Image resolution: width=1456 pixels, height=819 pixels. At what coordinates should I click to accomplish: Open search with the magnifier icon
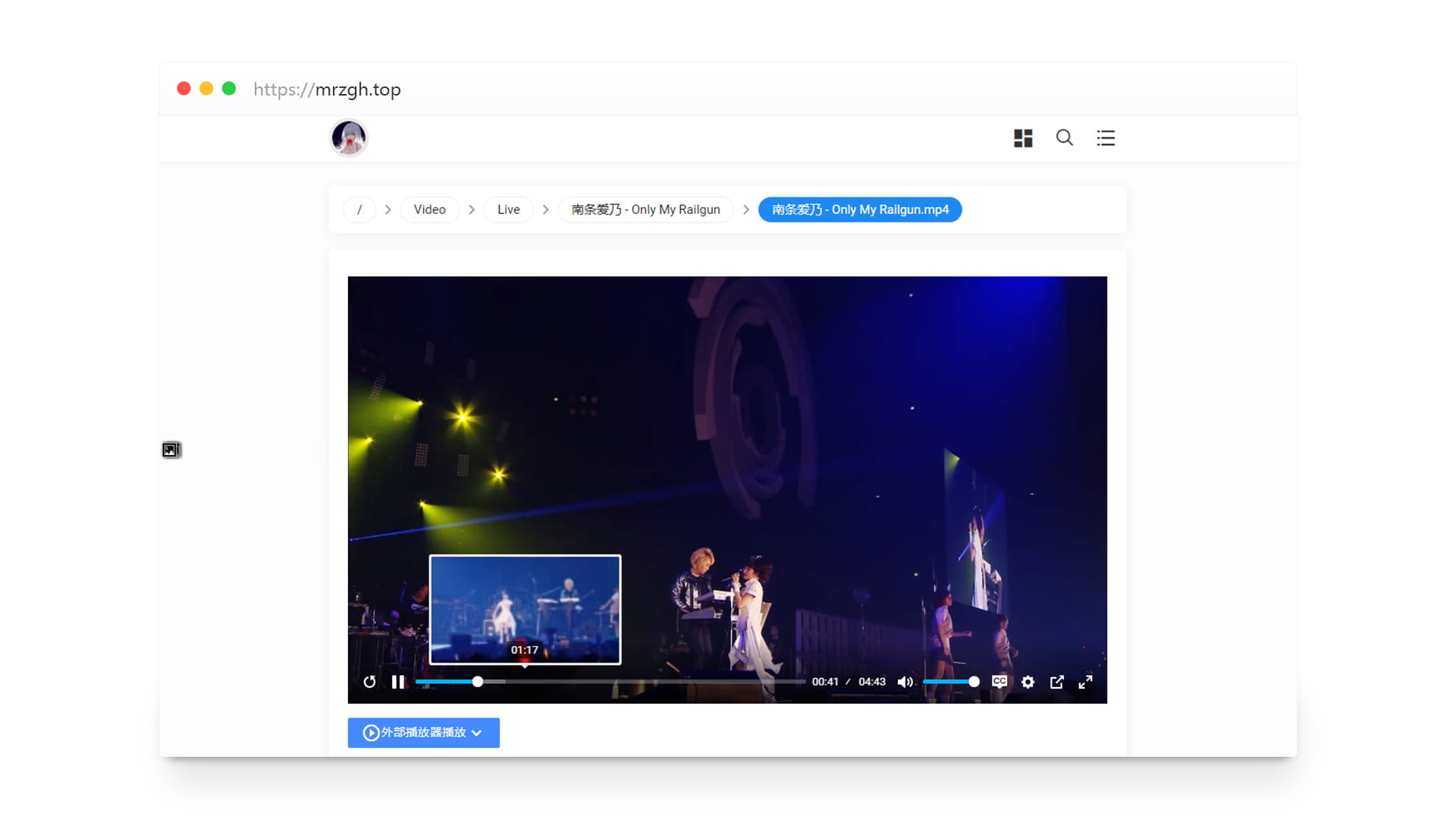(1064, 137)
